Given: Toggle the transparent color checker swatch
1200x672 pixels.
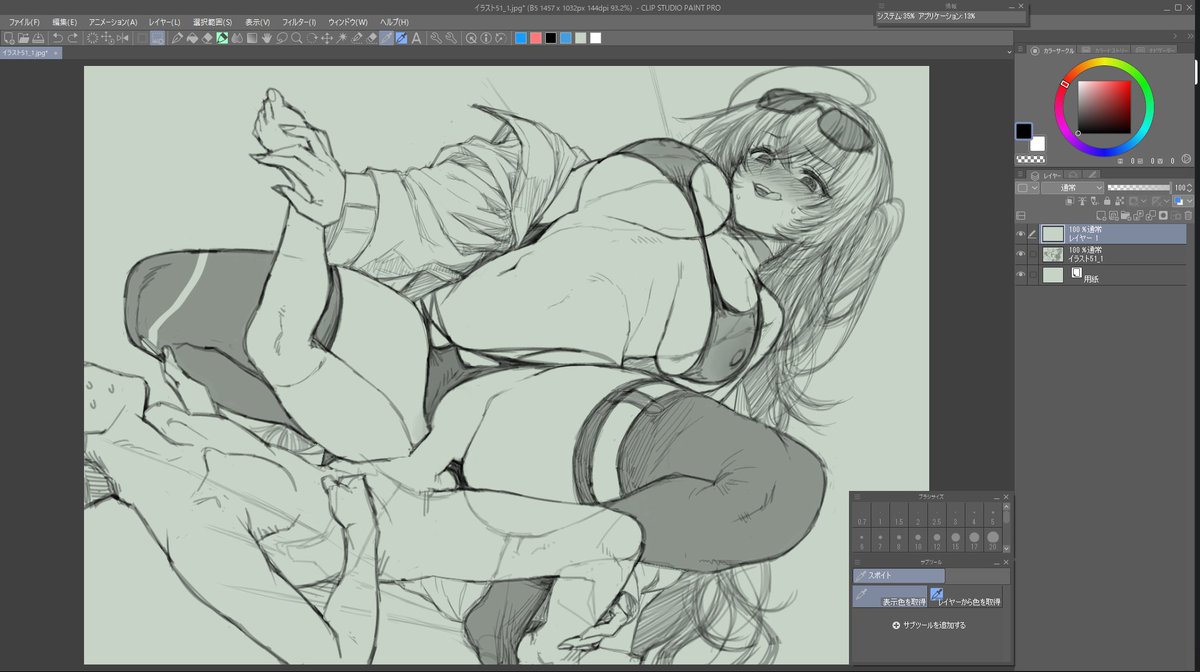Looking at the screenshot, I should pos(1030,158).
